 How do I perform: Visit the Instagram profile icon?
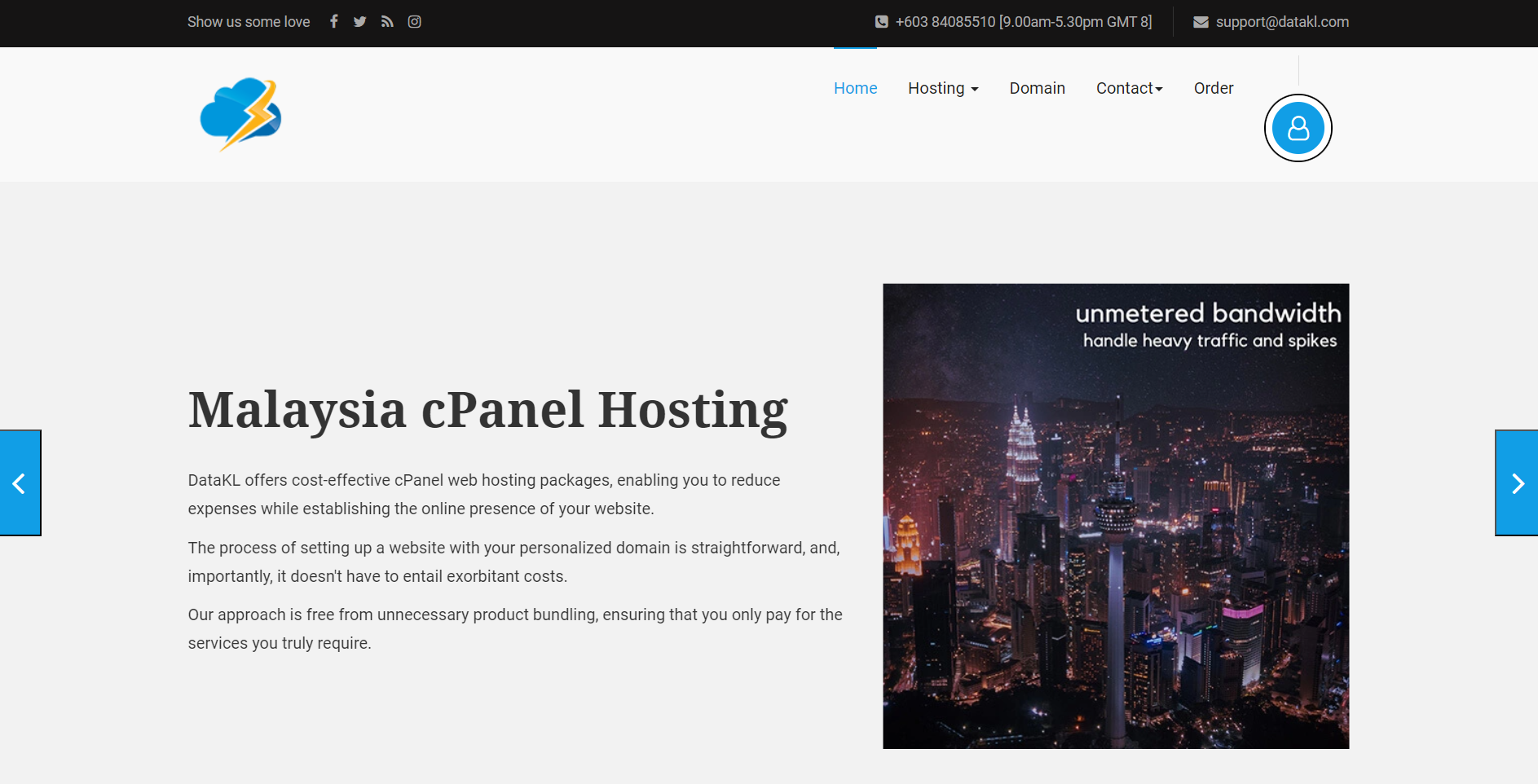(x=414, y=22)
